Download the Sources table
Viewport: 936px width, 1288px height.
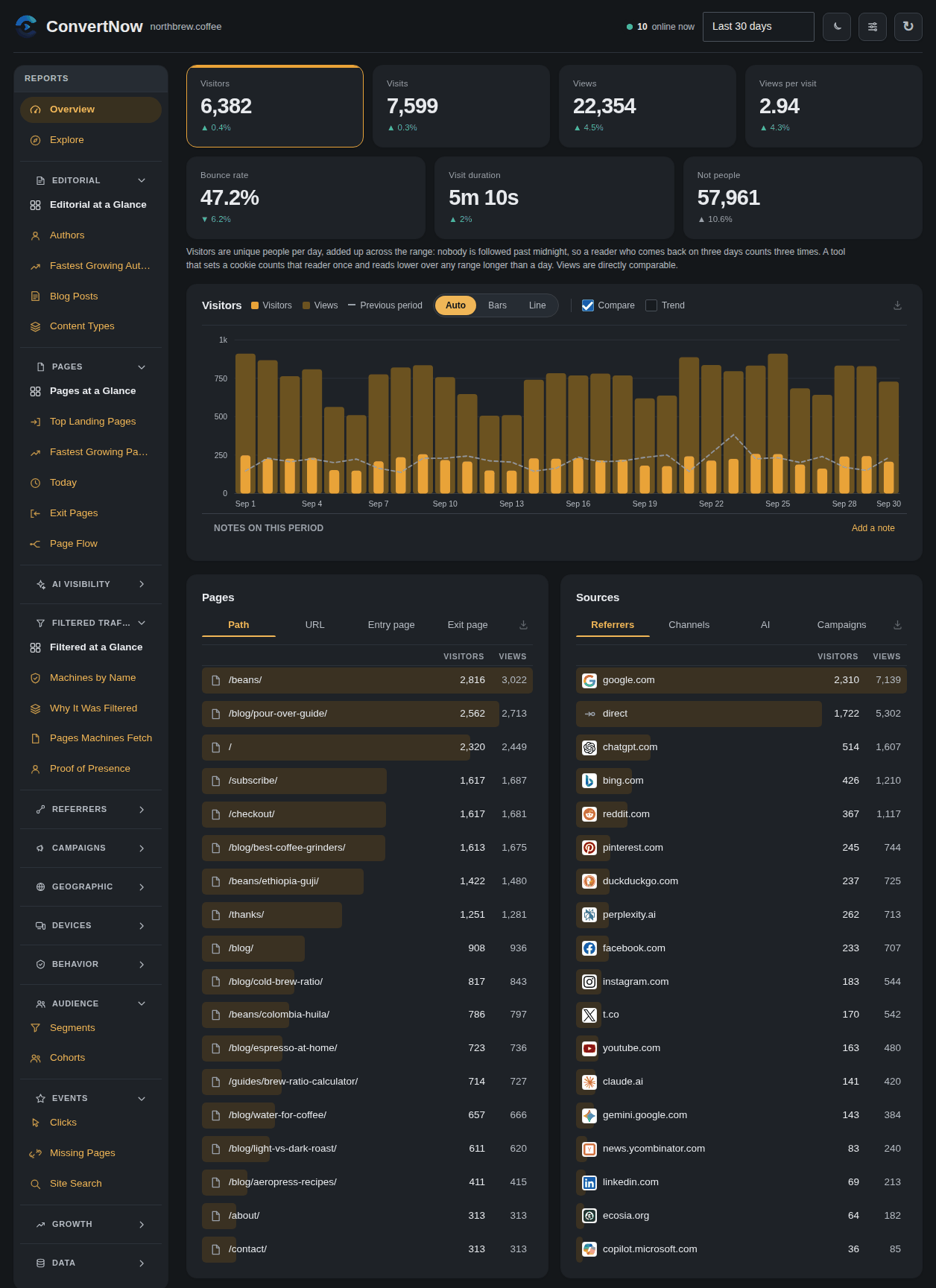click(x=897, y=625)
